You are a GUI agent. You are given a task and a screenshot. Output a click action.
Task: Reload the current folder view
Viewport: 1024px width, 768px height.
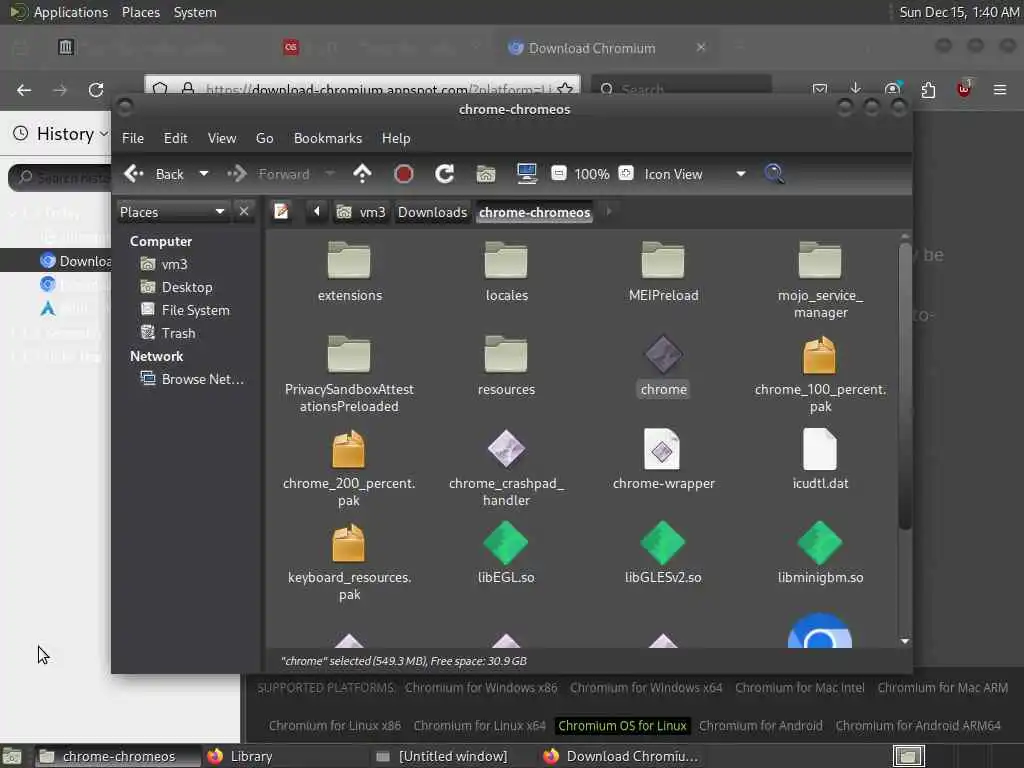click(x=445, y=174)
